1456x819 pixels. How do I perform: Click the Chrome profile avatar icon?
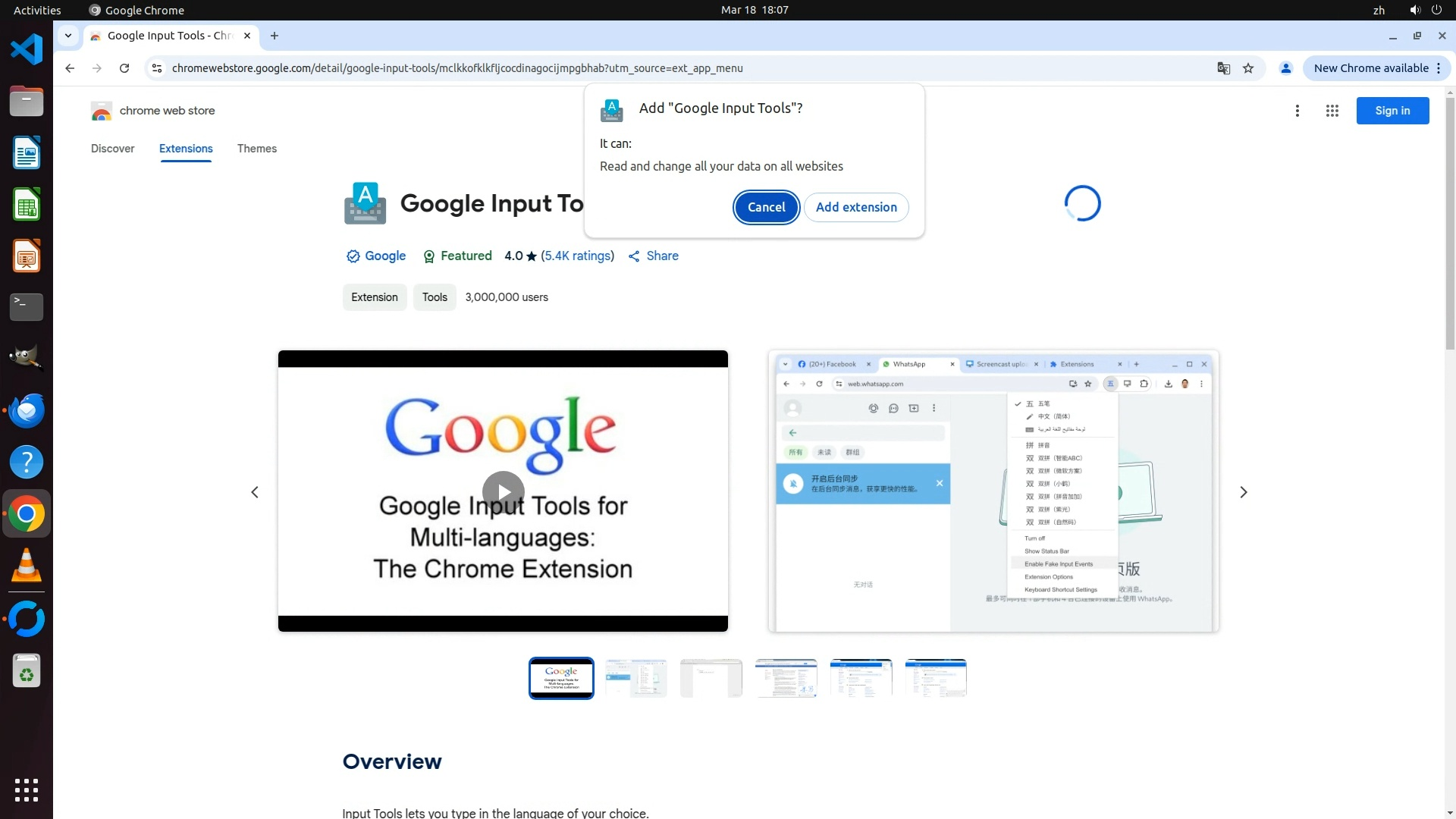click(x=1285, y=68)
